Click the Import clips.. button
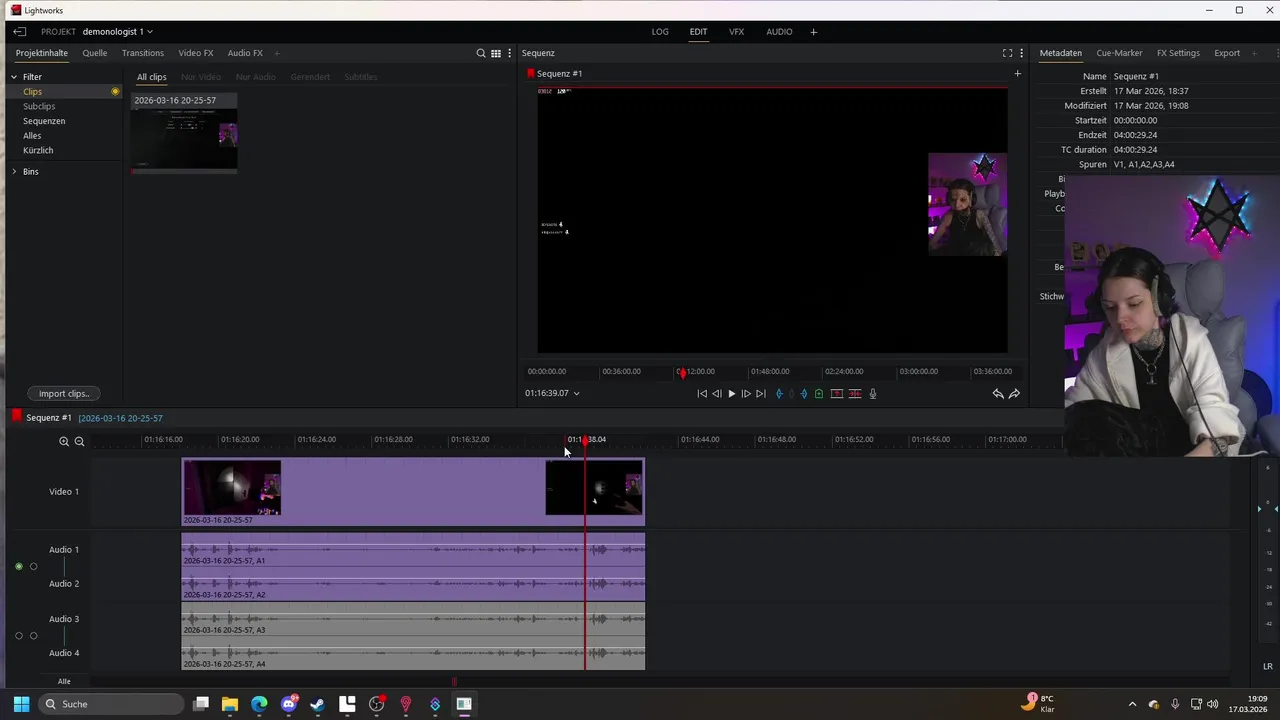Image resolution: width=1280 pixels, height=720 pixels. pos(64,394)
